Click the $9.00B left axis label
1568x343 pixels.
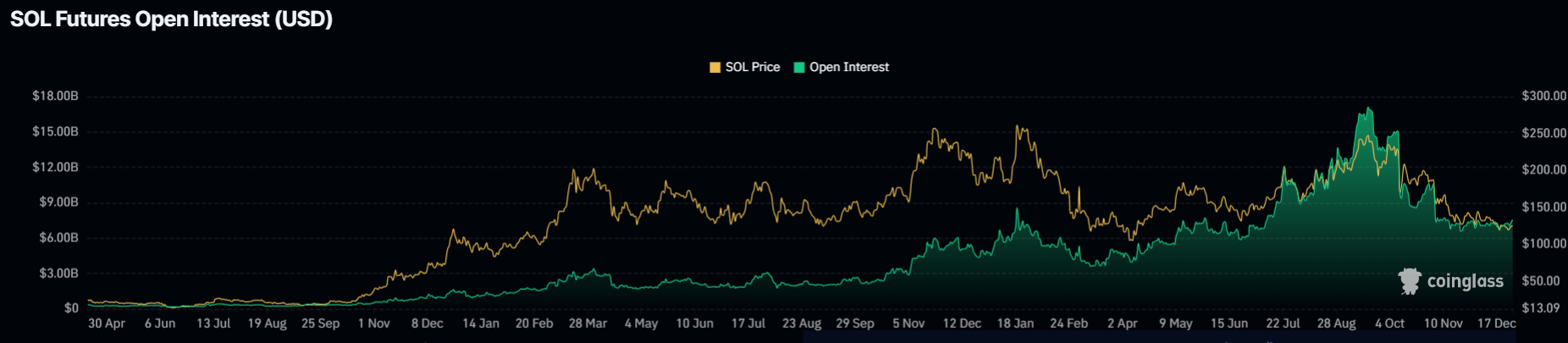pyautogui.click(x=58, y=202)
